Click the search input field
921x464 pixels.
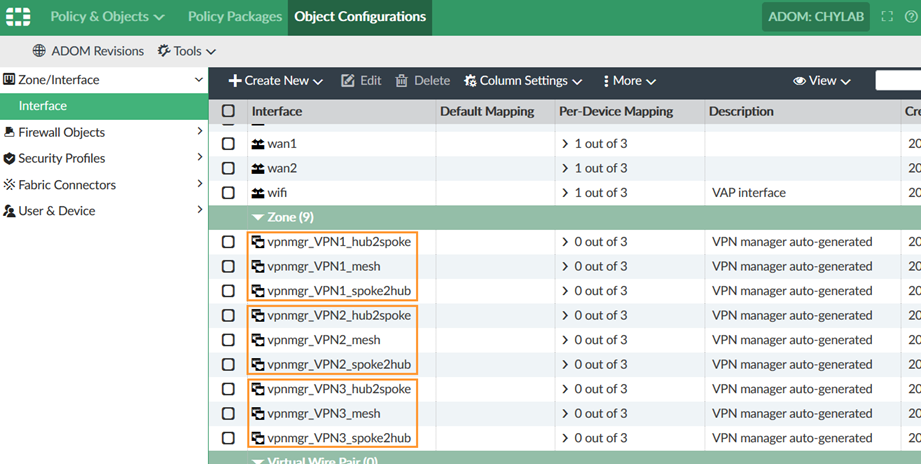[898, 80]
